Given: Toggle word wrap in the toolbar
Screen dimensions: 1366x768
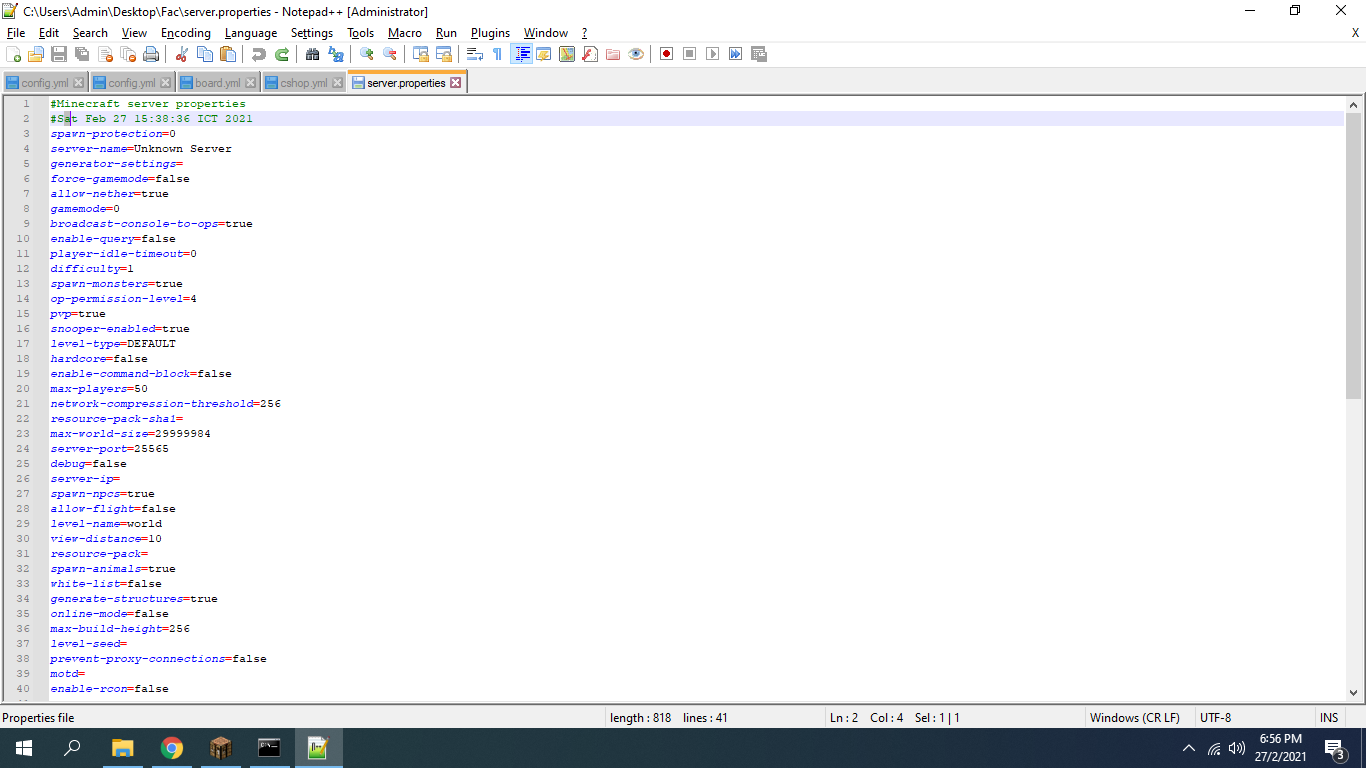Looking at the screenshot, I should pos(475,54).
